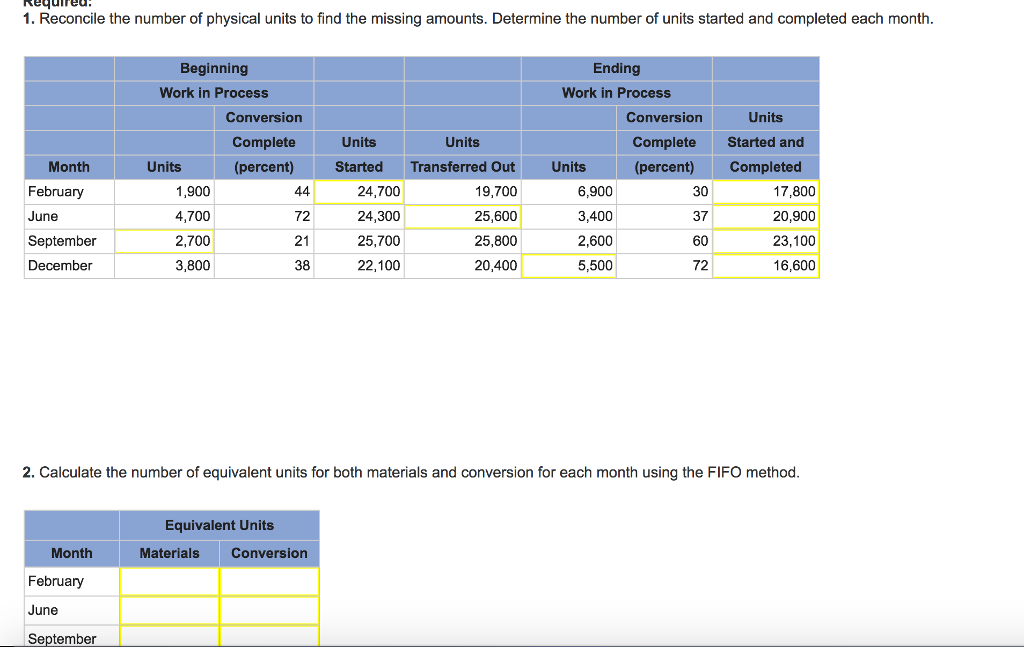Image resolution: width=1024 pixels, height=647 pixels.
Task: Click February's Materials equivalent units input field
Action: point(170,581)
